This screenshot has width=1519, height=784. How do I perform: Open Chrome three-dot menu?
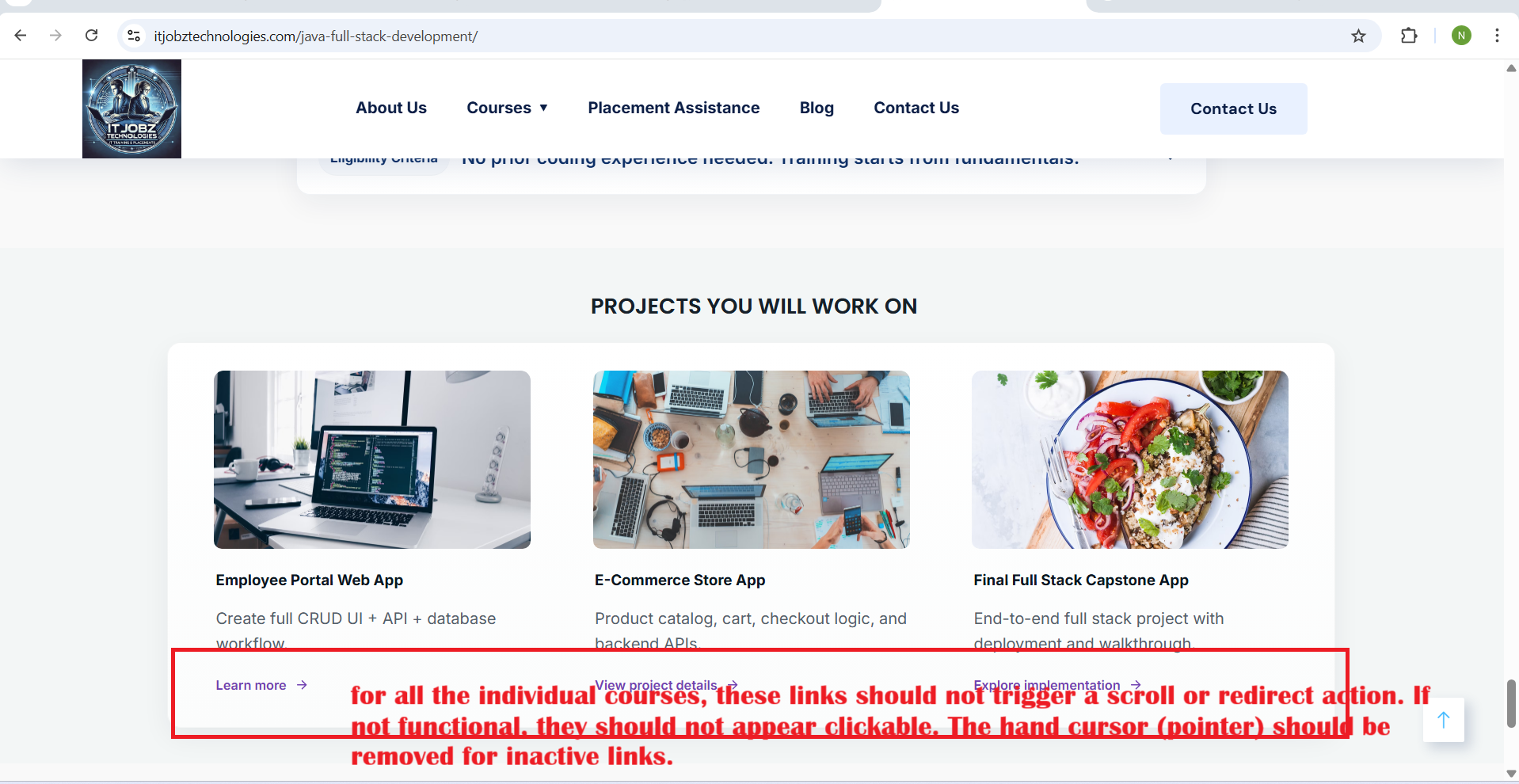(x=1497, y=36)
